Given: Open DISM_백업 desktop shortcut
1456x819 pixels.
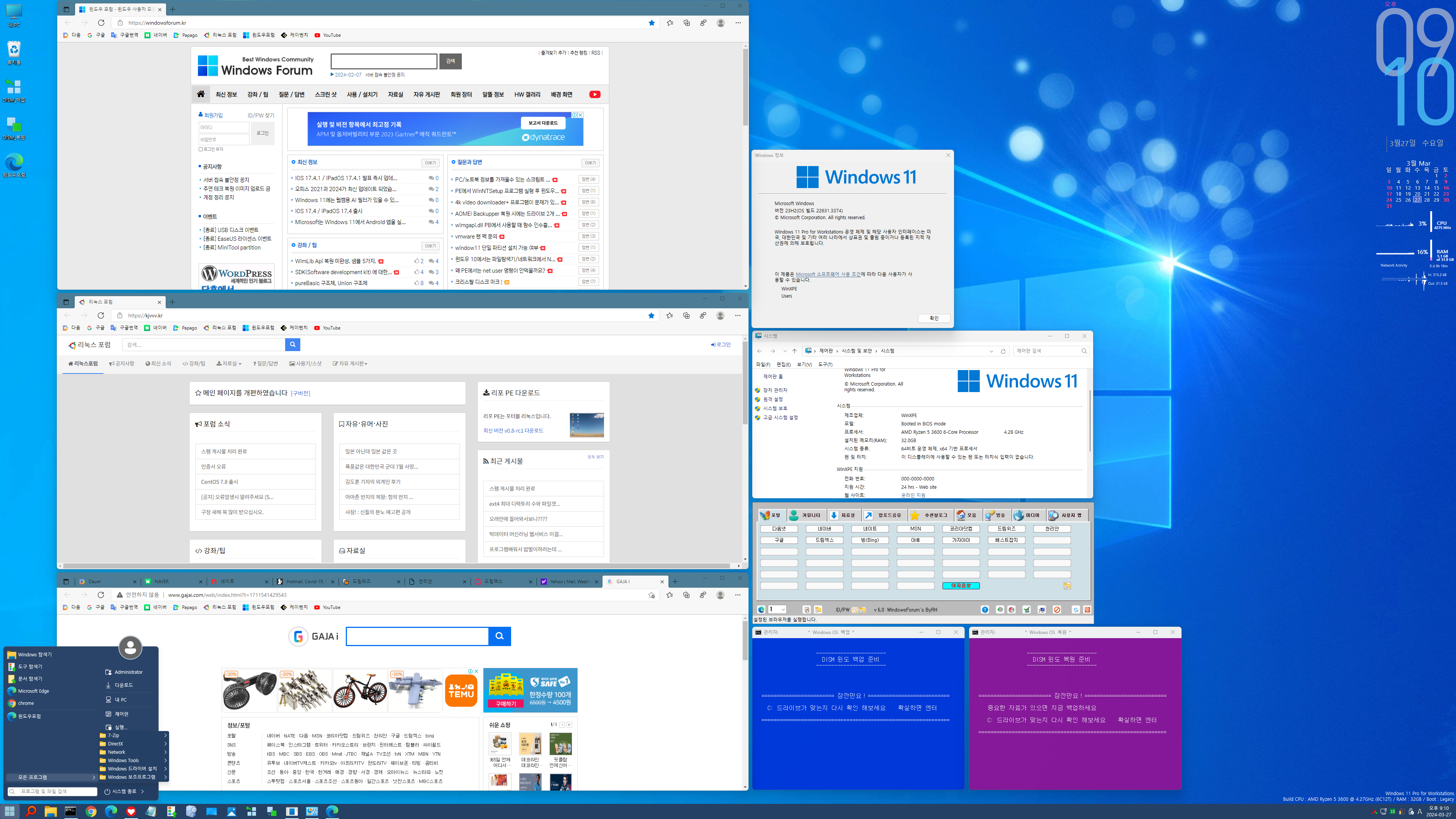Looking at the screenshot, I should 14,91.
